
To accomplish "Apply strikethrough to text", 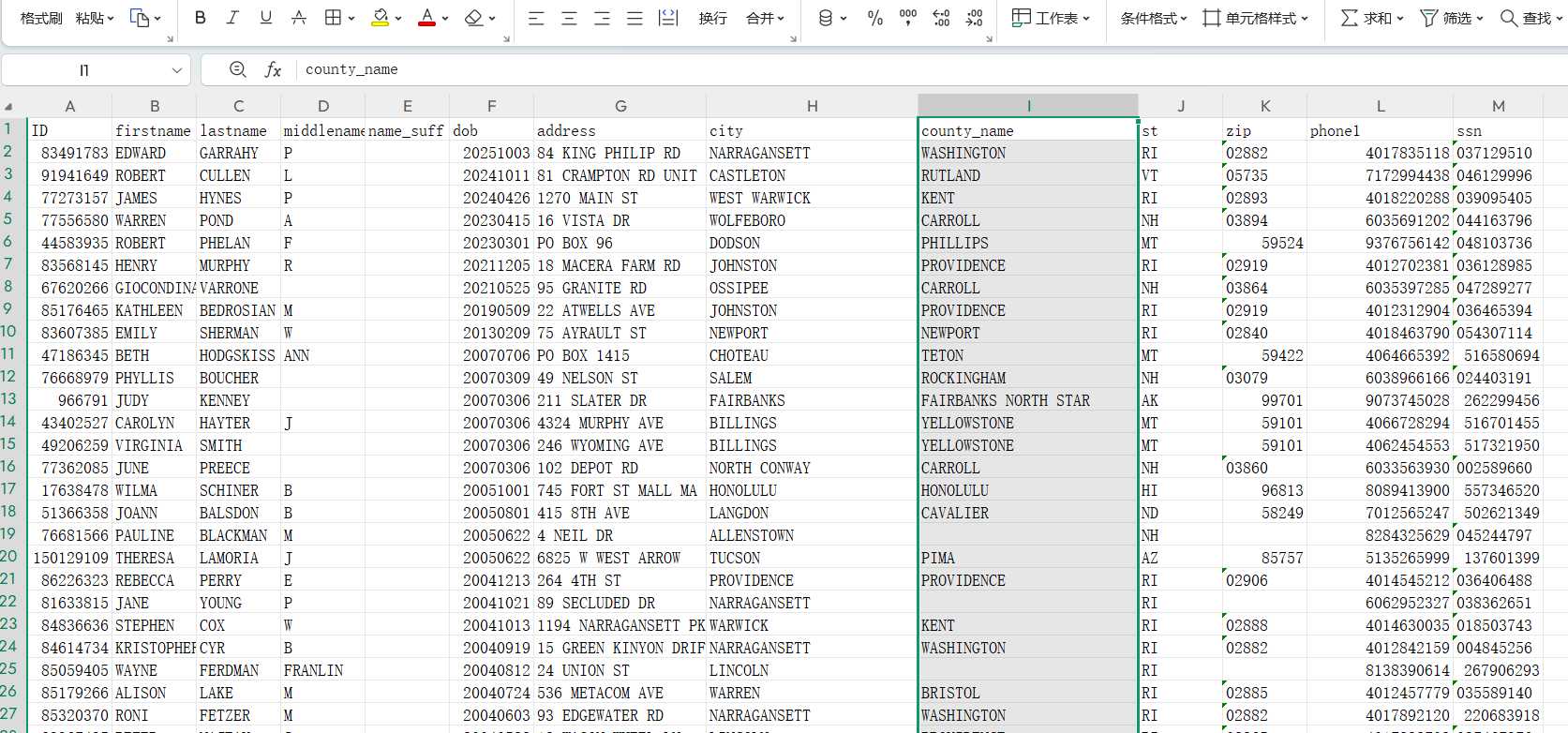I will point(299,18).
